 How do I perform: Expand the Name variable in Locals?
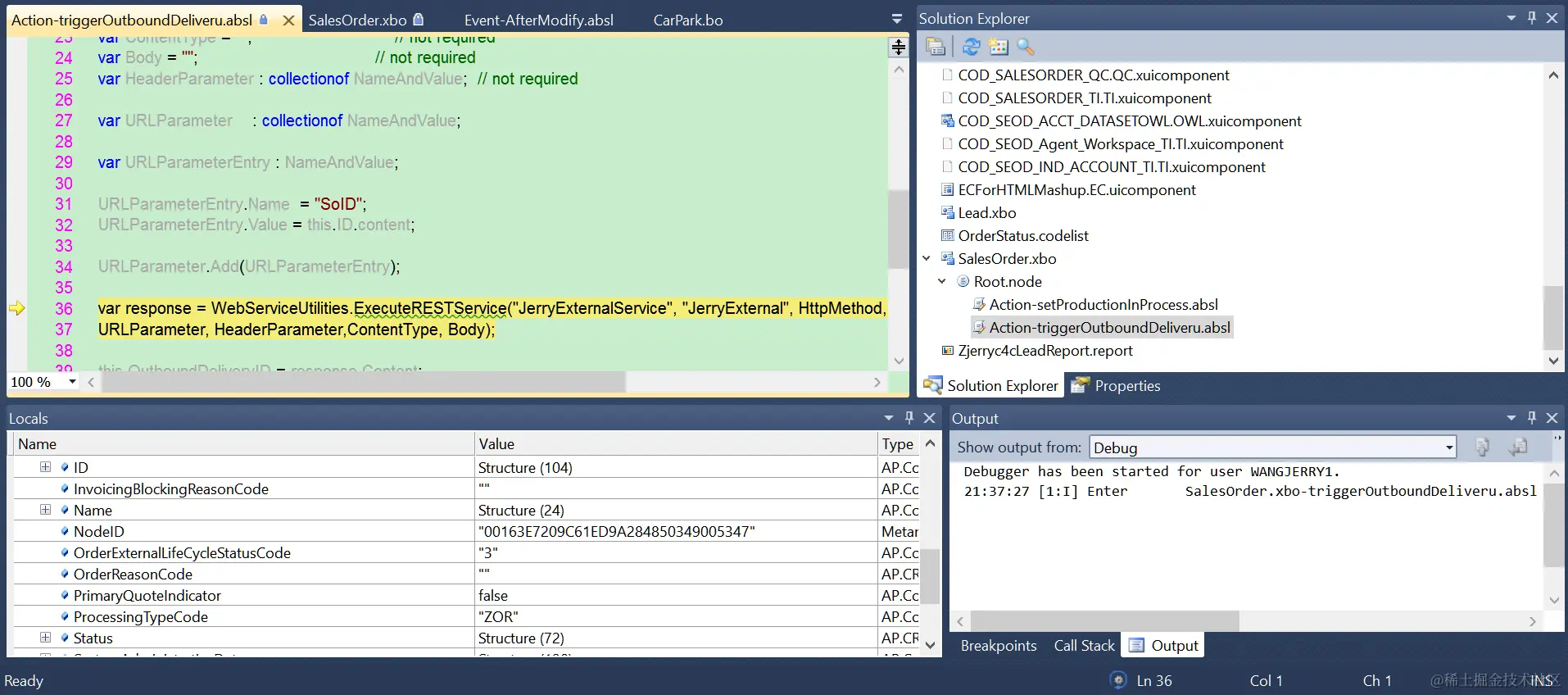click(x=45, y=509)
